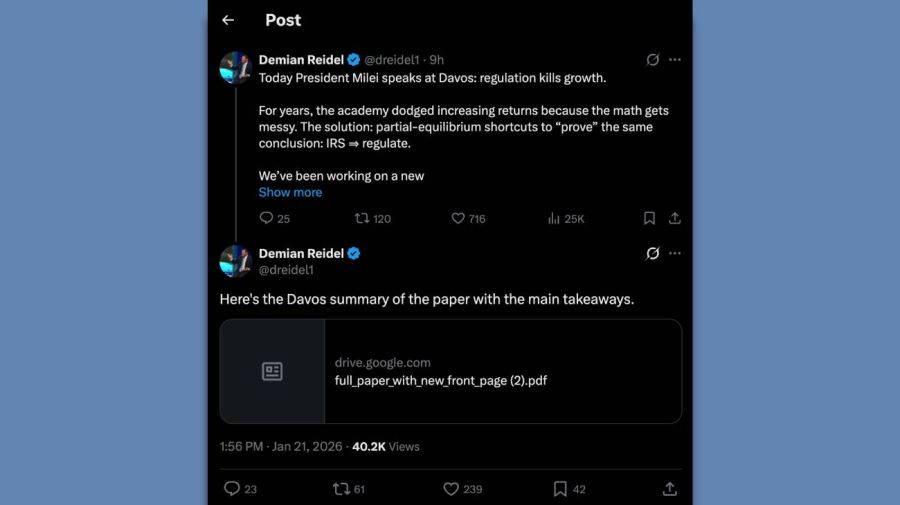Open Demian Reidel's avatar on second post
900x505 pixels.
pyautogui.click(x=235, y=261)
